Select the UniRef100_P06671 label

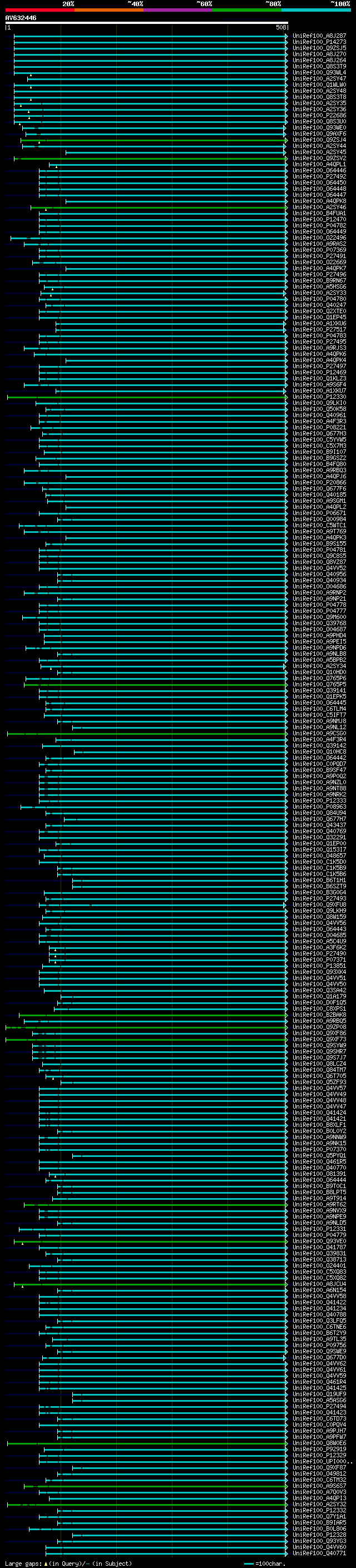(319, 513)
